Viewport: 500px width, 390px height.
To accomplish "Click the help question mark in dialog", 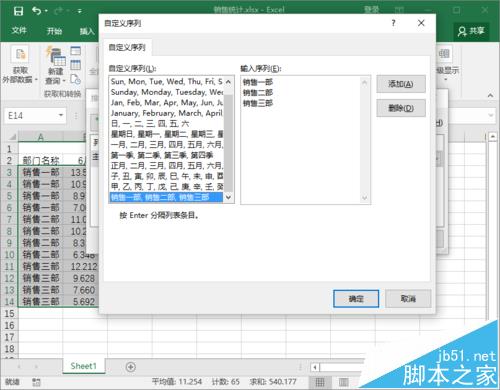I will pos(393,23).
